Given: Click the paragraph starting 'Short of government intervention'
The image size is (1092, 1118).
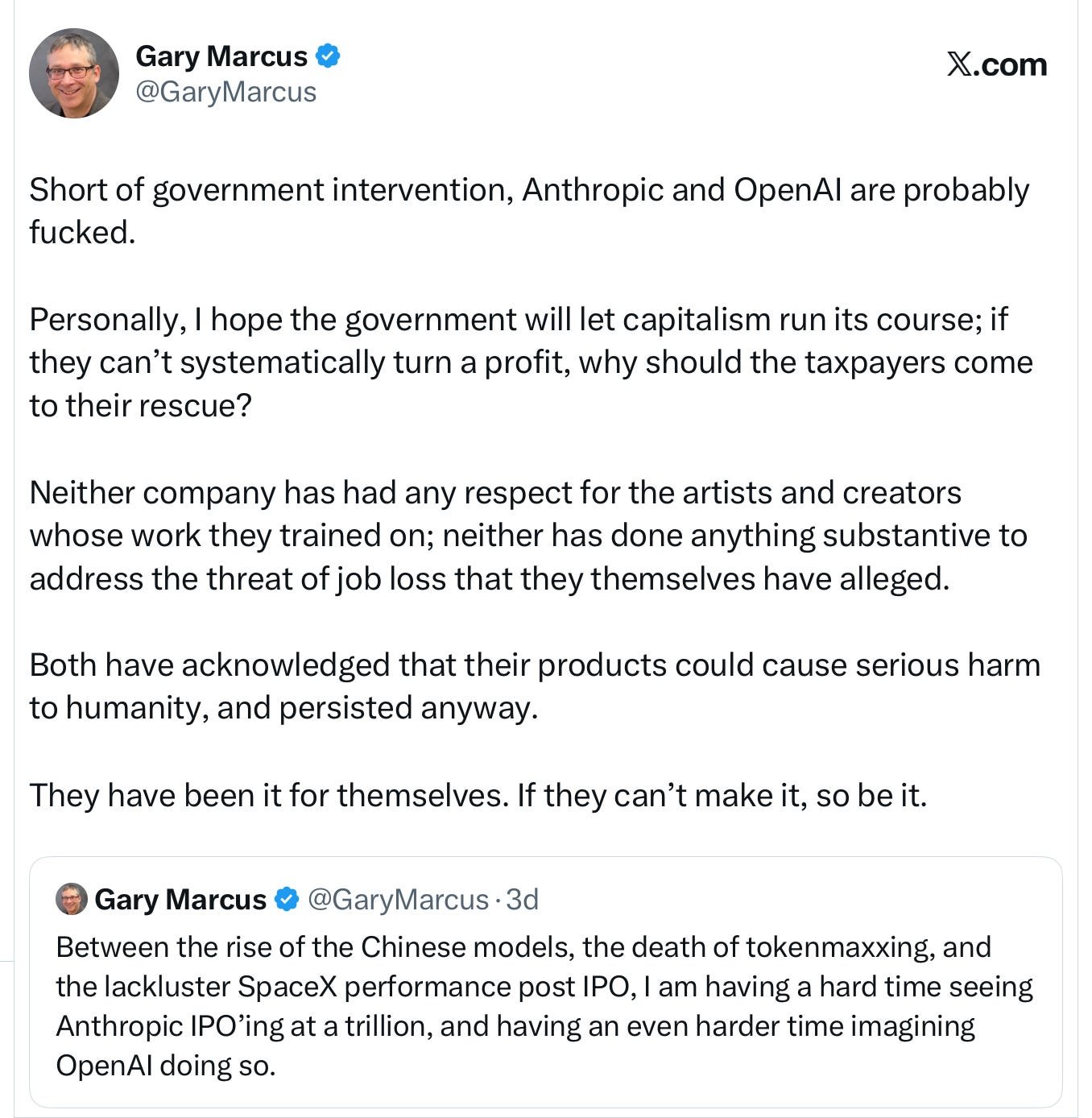Looking at the screenshot, I should 529,211.
